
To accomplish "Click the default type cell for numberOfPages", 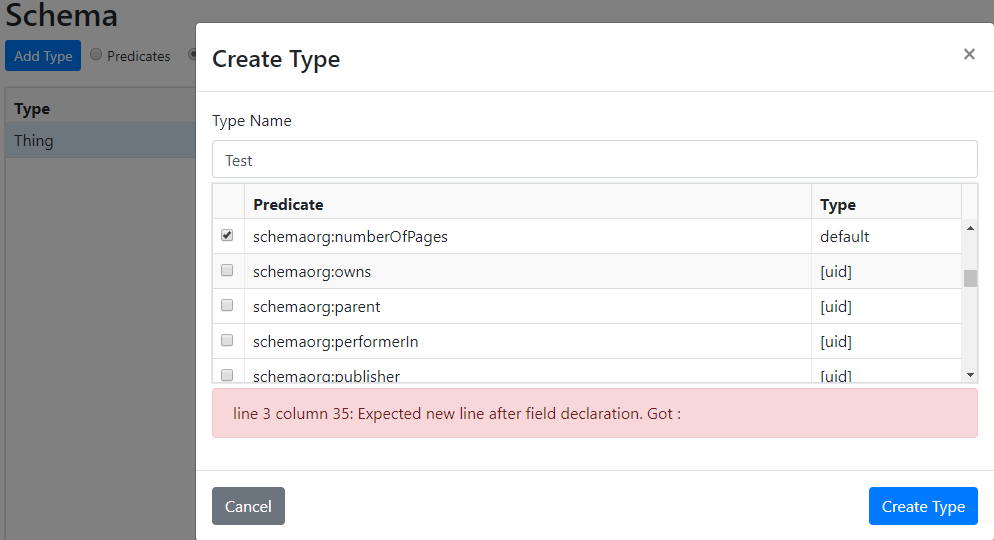I will coord(845,237).
